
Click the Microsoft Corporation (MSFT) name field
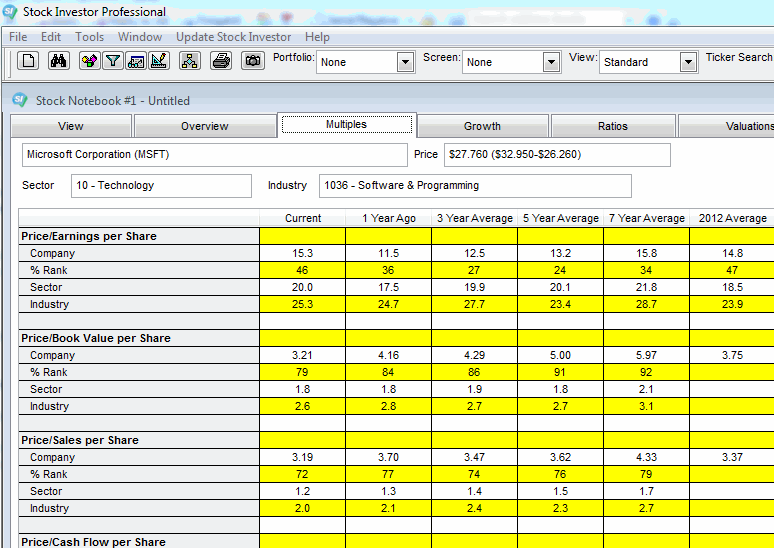215,155
